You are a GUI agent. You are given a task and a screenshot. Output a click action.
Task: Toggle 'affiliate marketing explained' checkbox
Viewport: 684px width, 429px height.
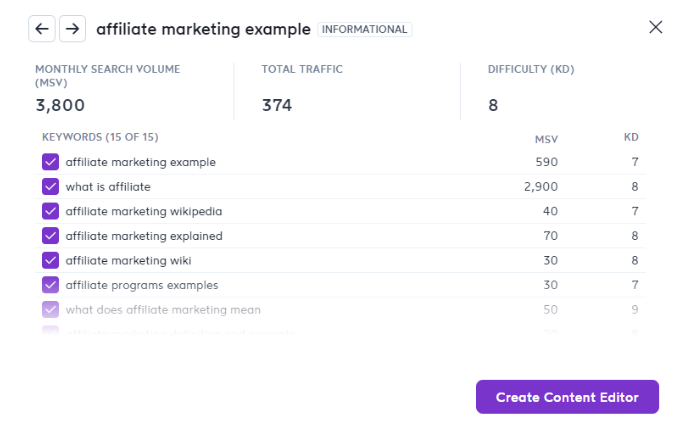[x=51, y=236]
